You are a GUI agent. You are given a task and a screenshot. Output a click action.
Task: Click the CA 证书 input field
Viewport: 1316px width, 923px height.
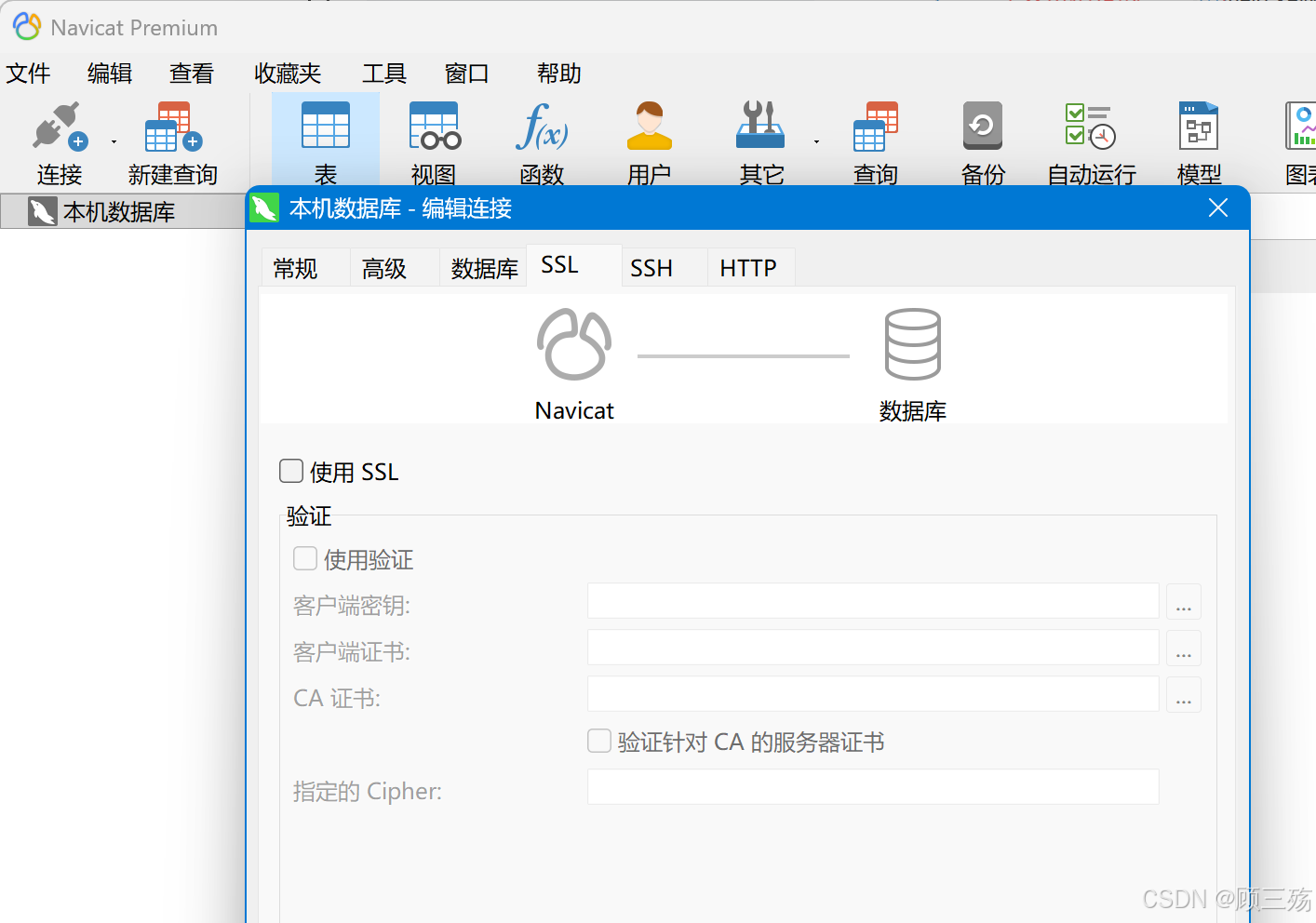click(x=873, y=694)
